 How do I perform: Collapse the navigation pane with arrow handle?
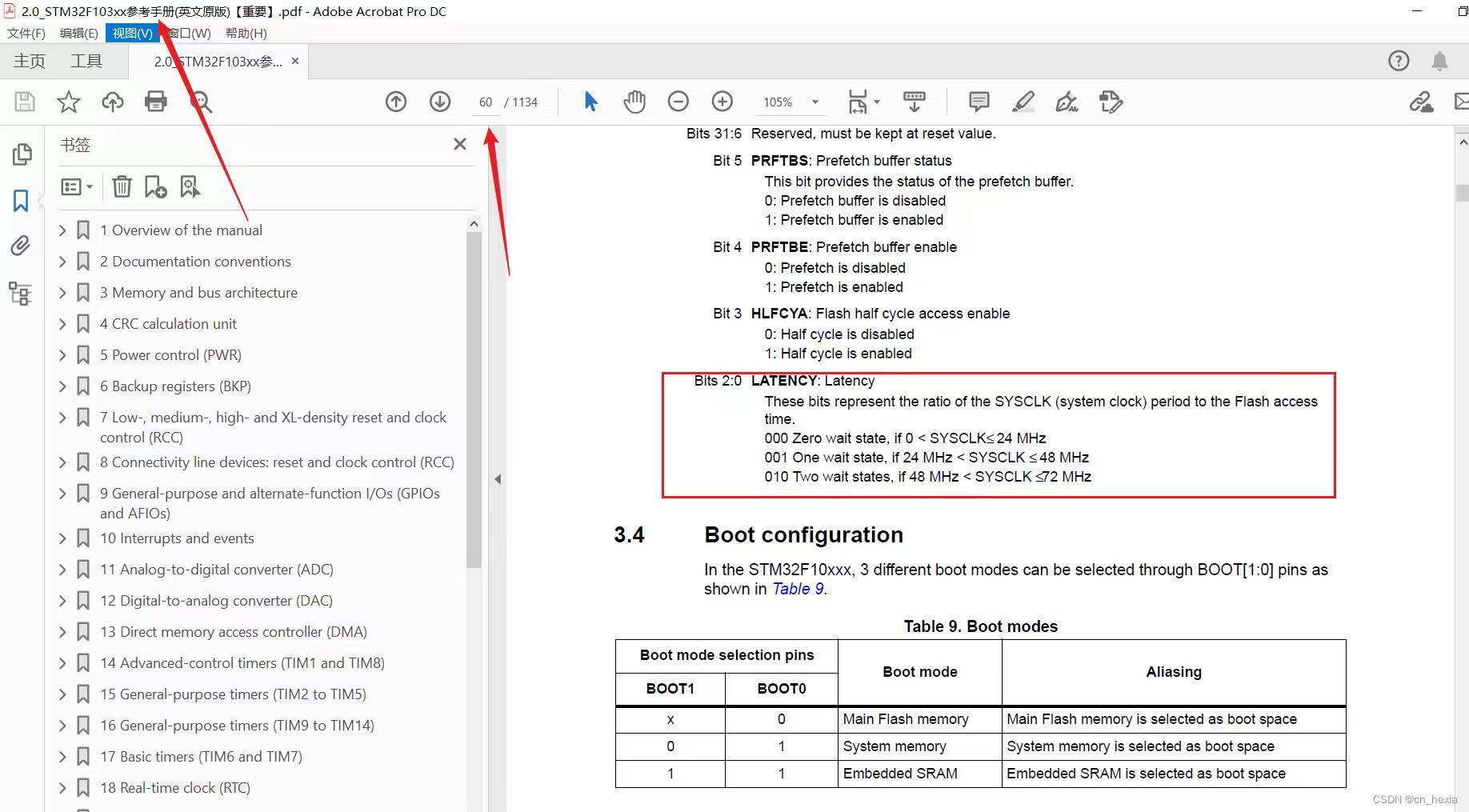click(498, 479)
